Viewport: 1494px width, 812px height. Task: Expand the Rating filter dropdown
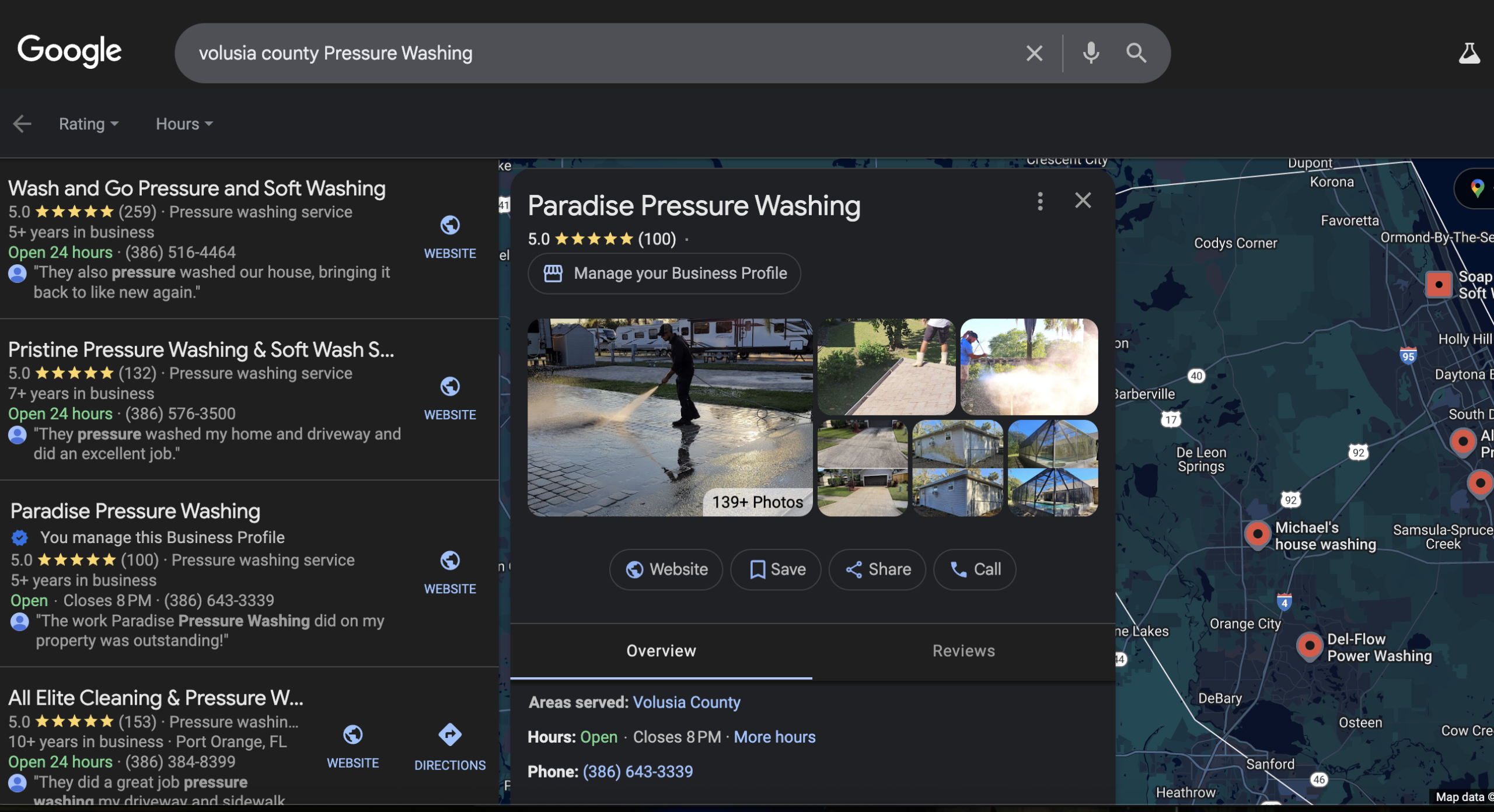tap(89, 124)
